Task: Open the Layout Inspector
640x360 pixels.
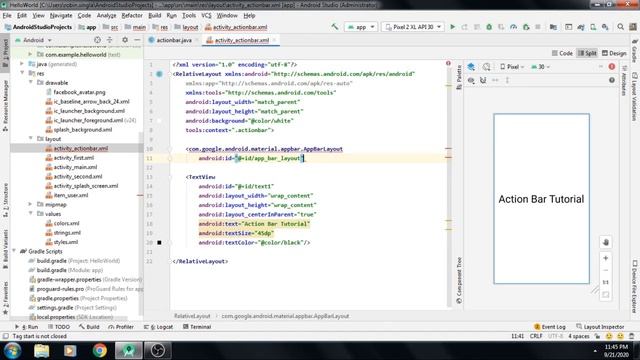Action: 600,327
